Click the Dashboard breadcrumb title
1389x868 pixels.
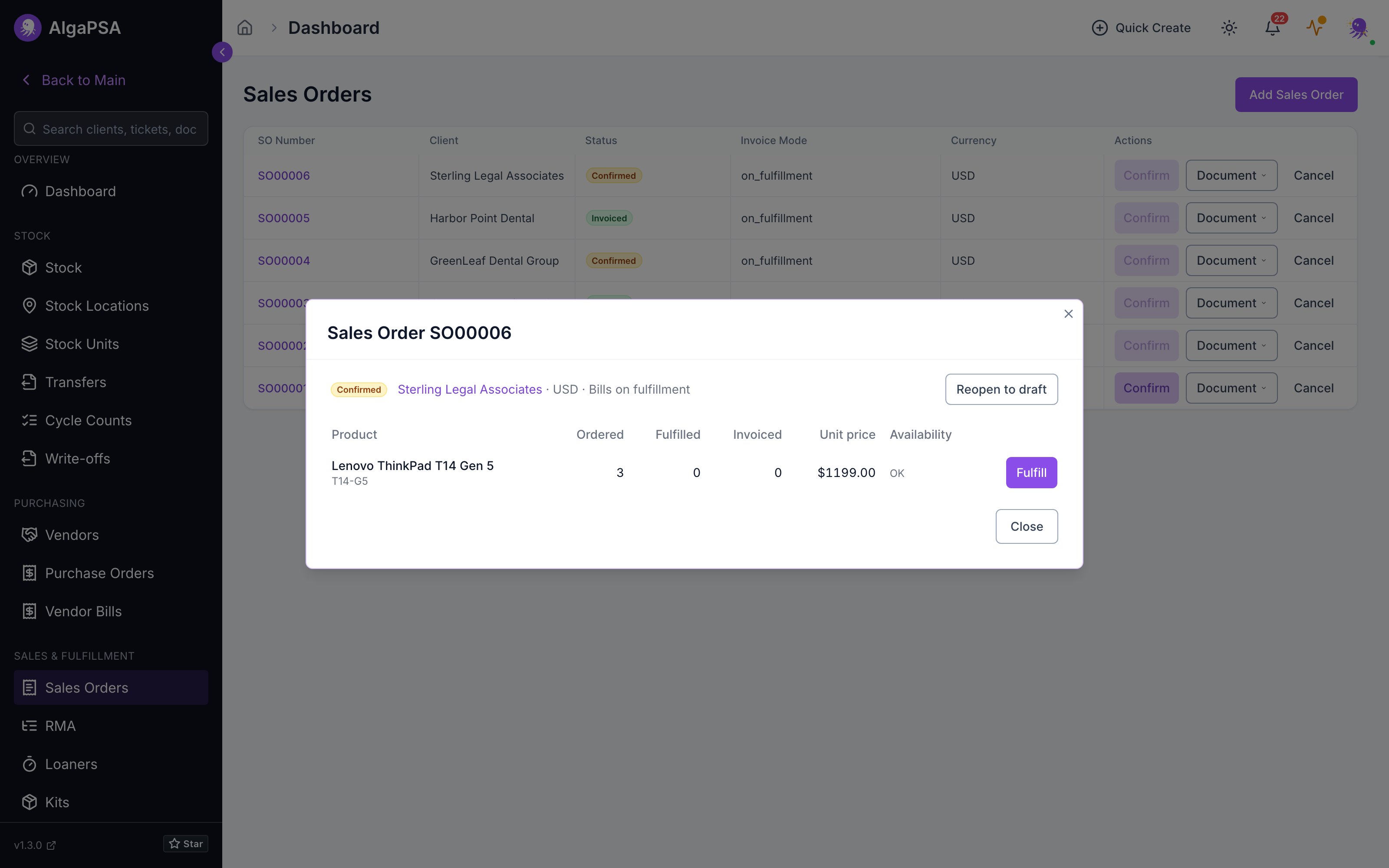pyautogui.click(x=333, y=27)
